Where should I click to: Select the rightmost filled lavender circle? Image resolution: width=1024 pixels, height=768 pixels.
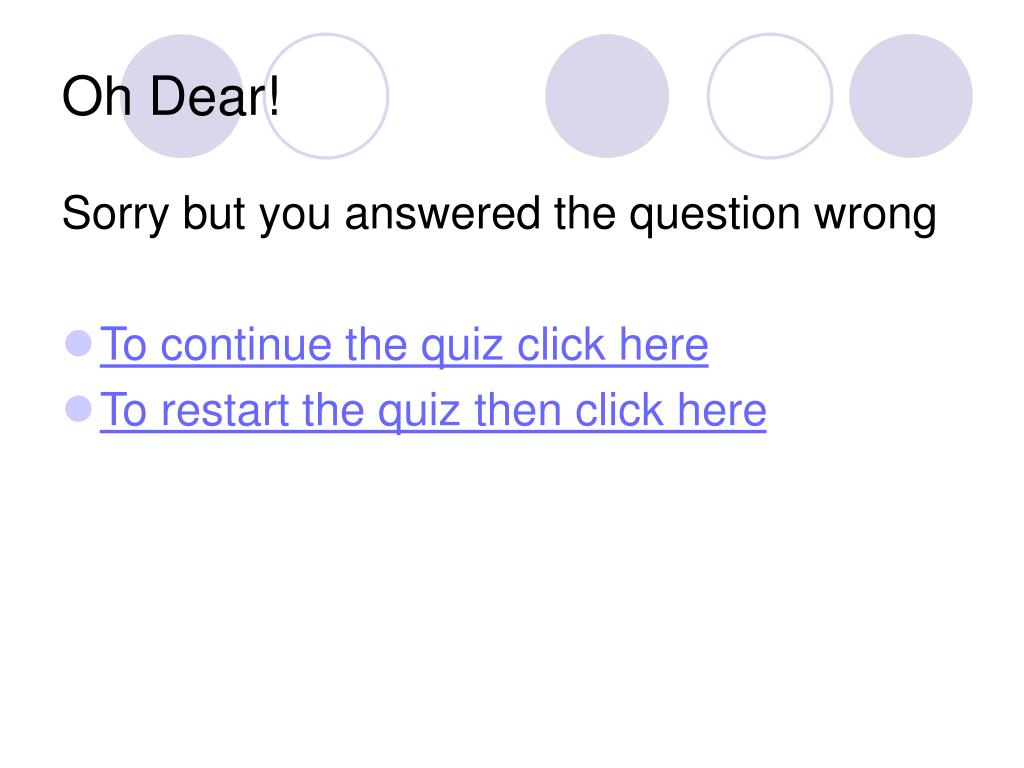tap(911, 96)
